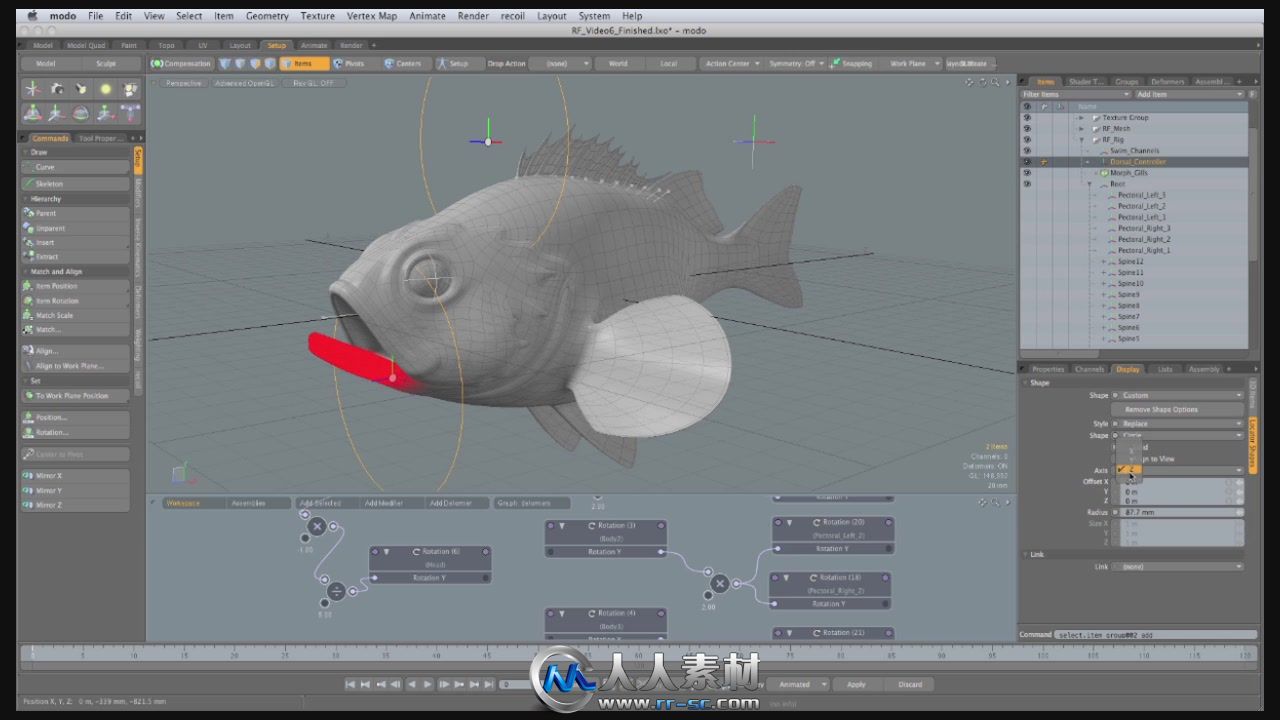Viewport: 1280px width, 720px height.
Task: Click the Match Scale tool
Action: click(x=75, y=315)
